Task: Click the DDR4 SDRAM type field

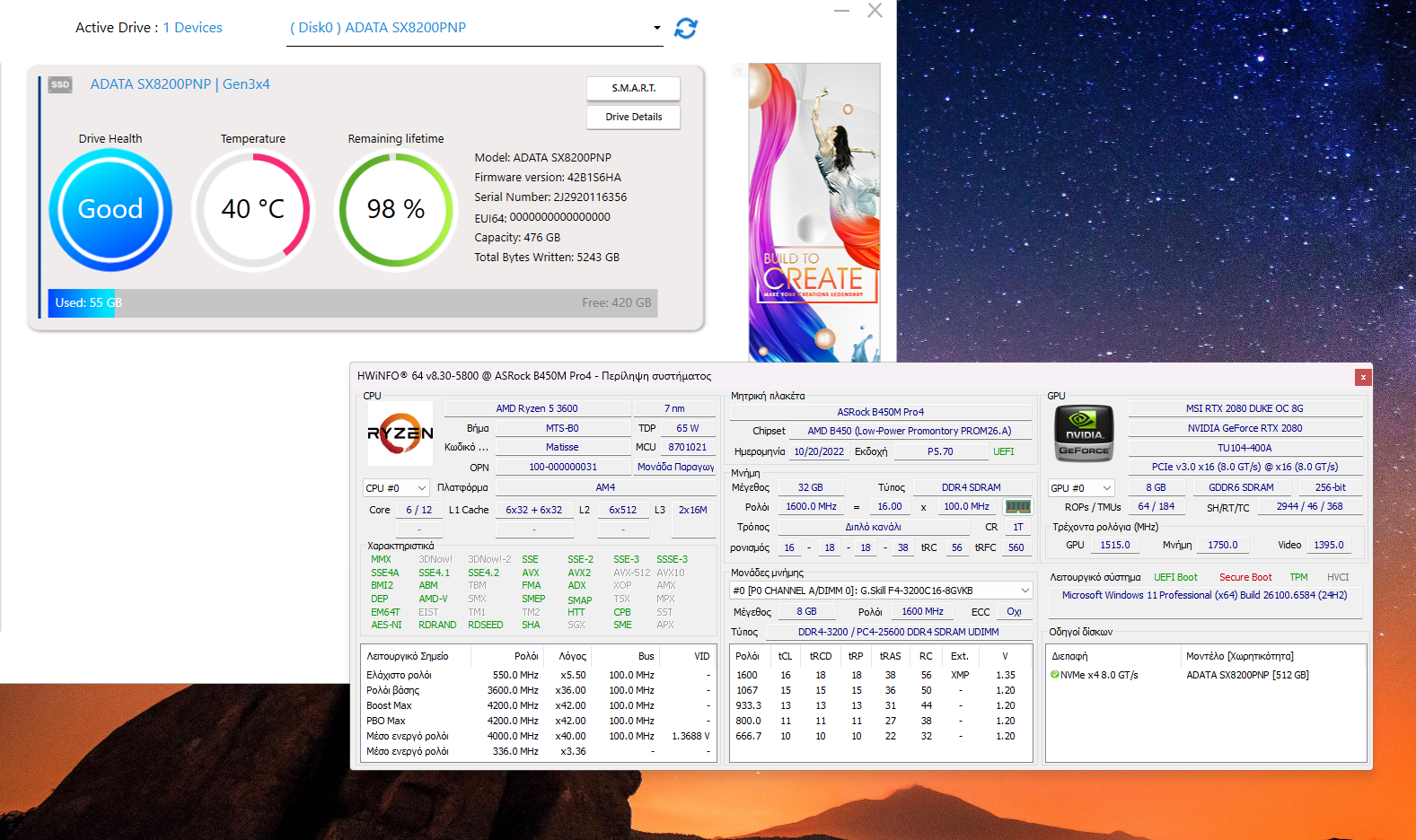Action: tap(971, 487)
